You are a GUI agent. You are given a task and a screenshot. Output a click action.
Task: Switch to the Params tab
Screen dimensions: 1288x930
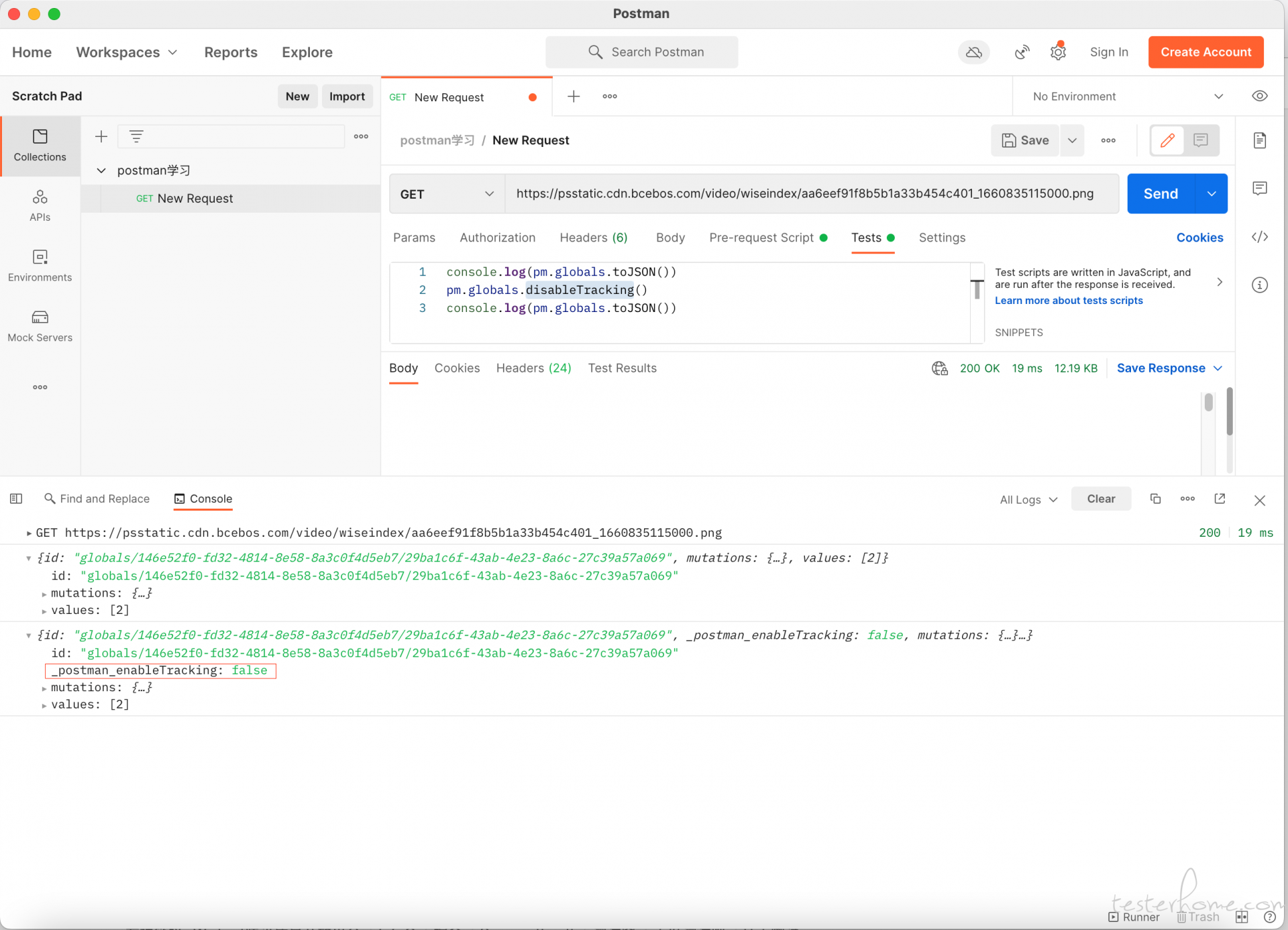(414, 238)
